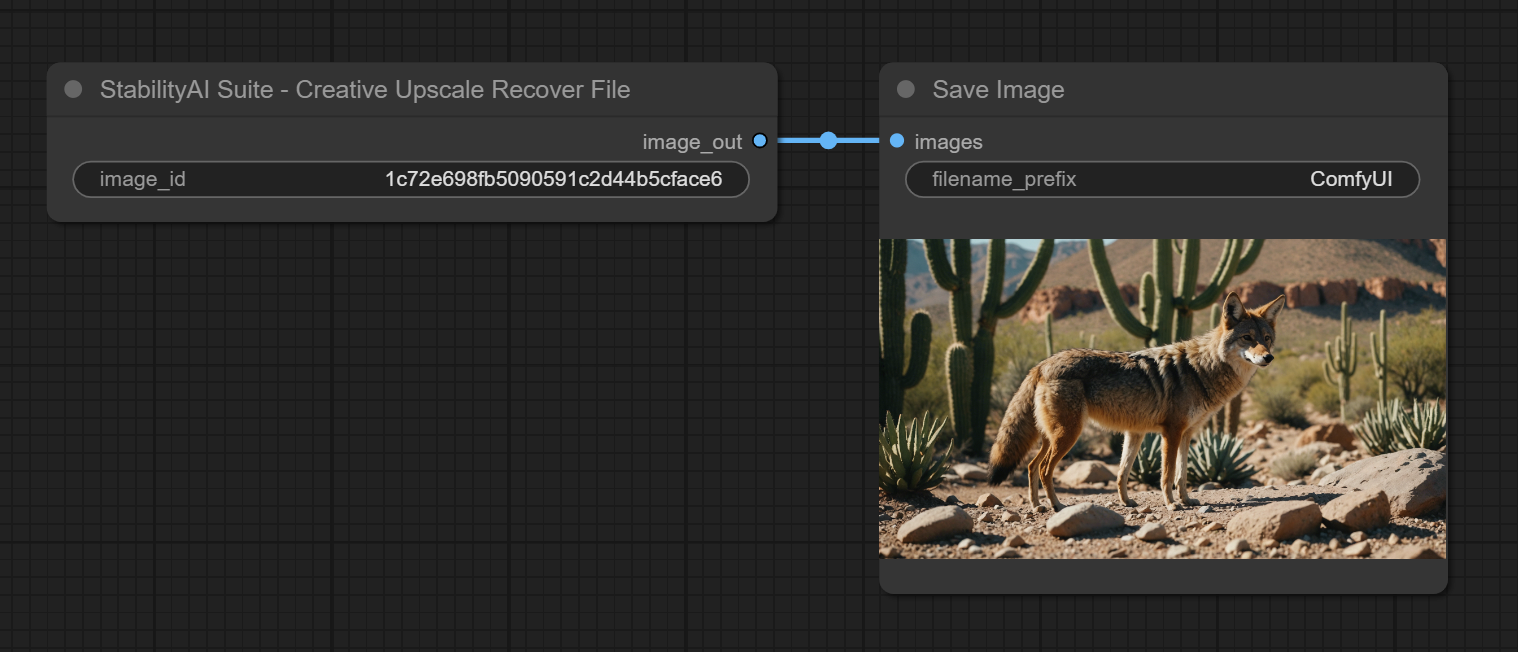Click the images input label
Screen dimensions: 1518x652
point(948,142)
